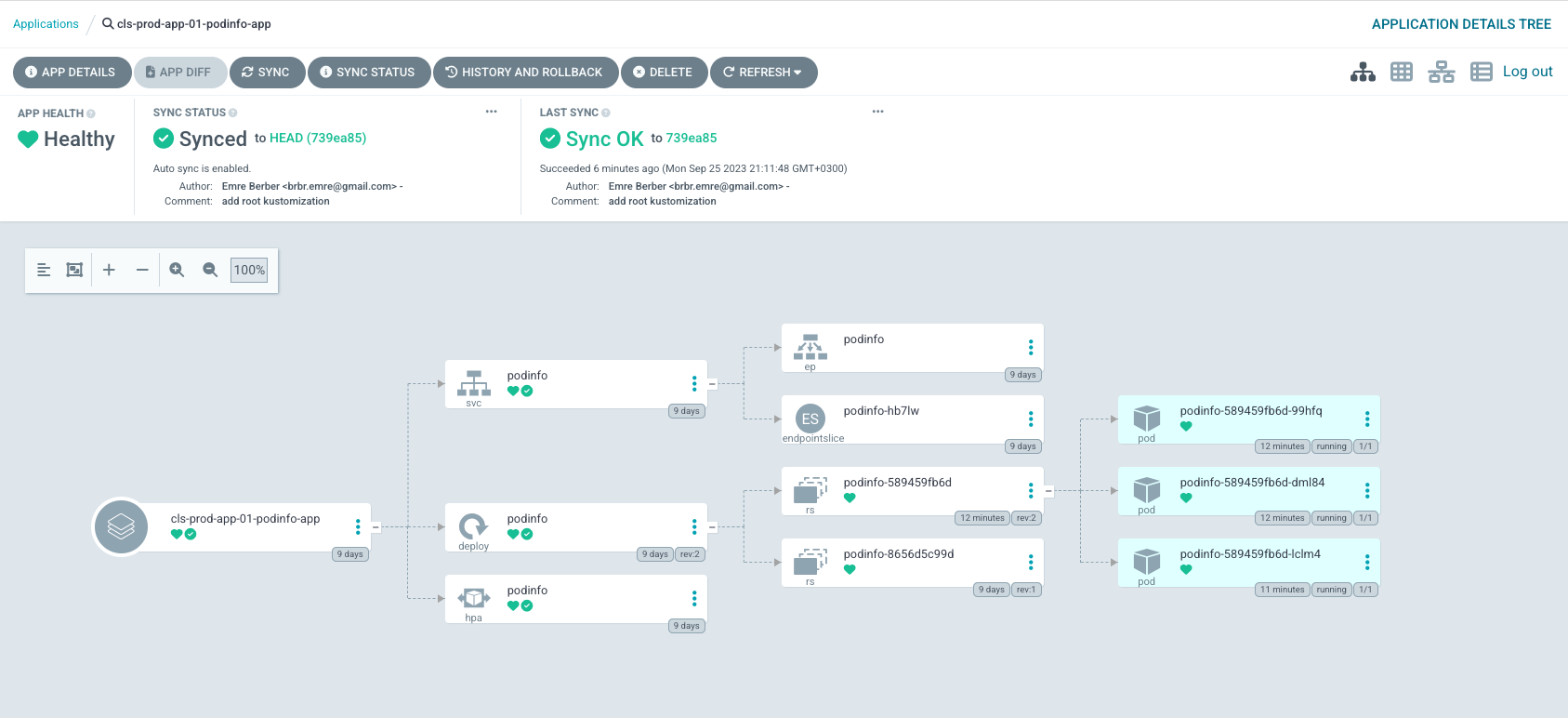Collapse children of the cls-prod-app-01-podinfo-app node
Viewport: 1568px width, 718px height.
click(376, 527)
